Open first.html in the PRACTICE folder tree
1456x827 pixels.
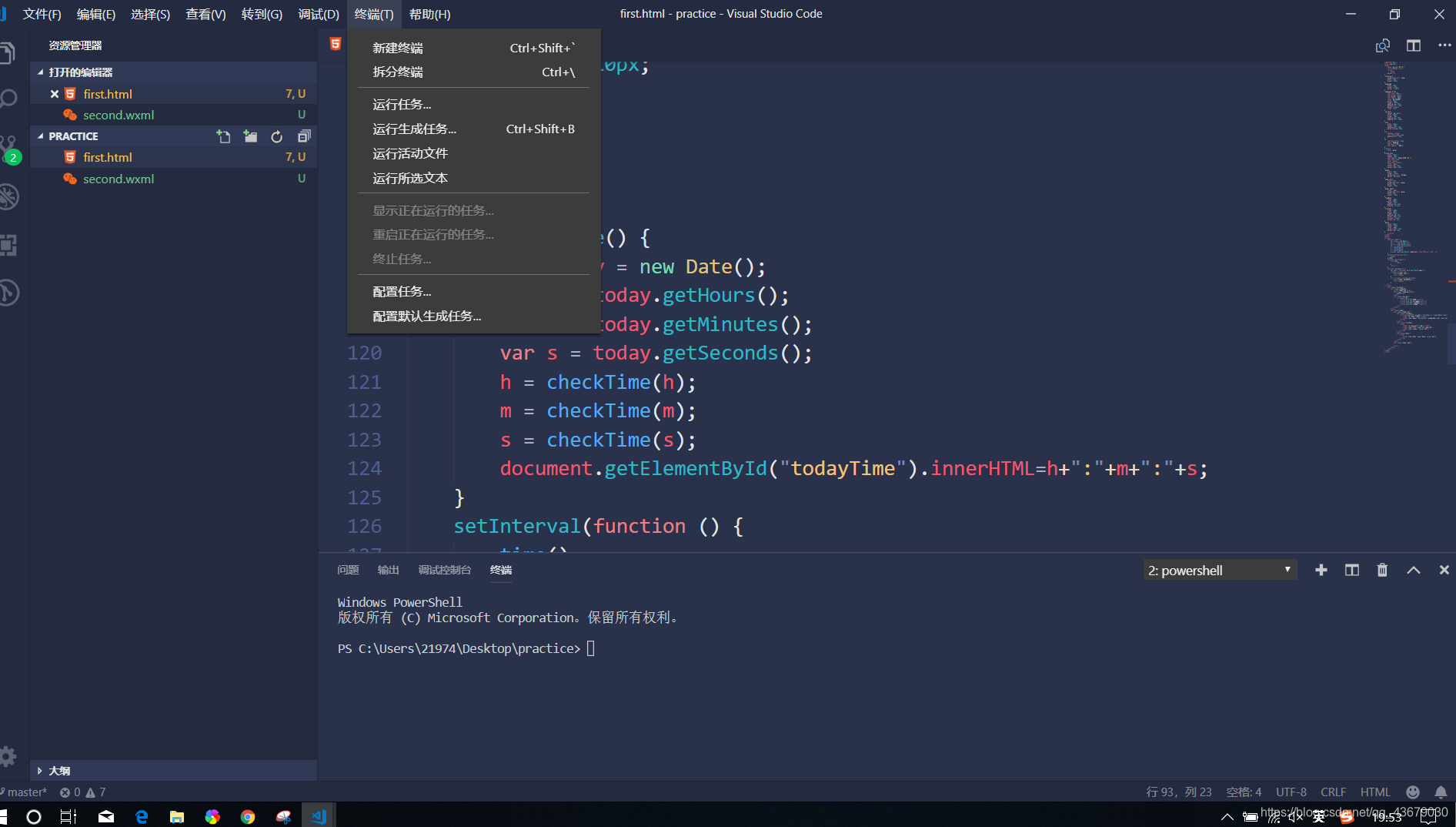173,157
